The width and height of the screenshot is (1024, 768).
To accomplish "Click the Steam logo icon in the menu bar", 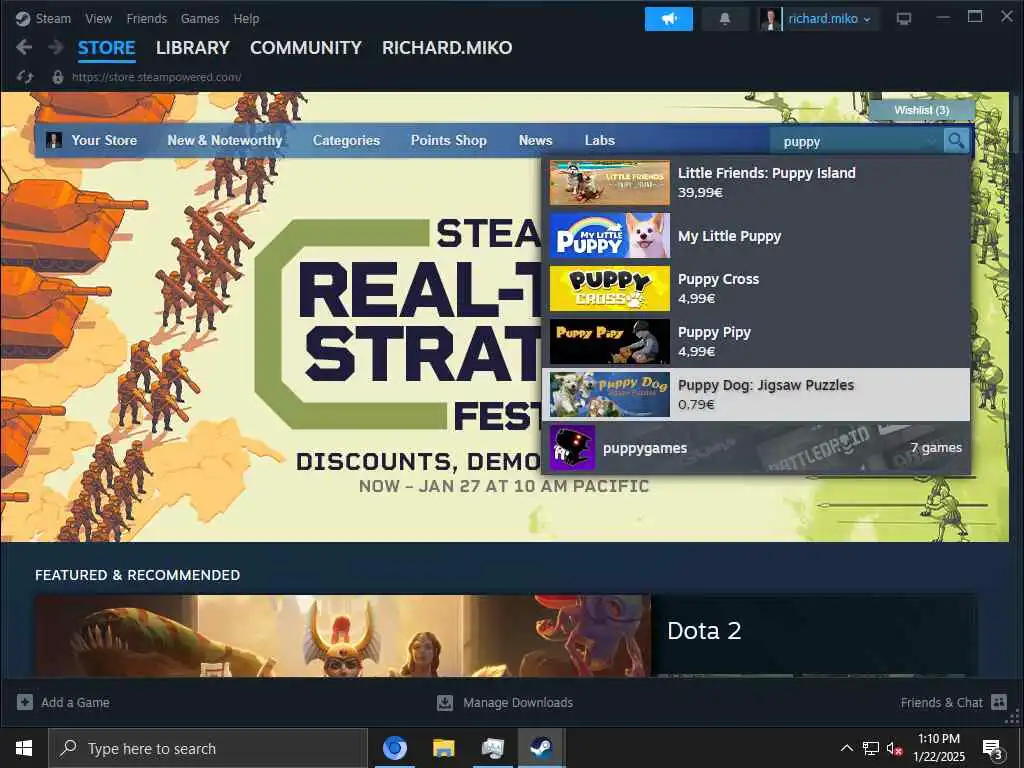I will click(x=23, y=18).
